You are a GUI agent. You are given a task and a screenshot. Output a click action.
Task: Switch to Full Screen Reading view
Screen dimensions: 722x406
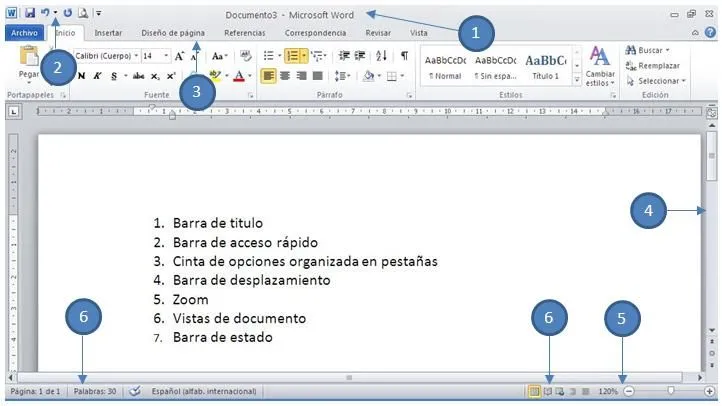547,392
